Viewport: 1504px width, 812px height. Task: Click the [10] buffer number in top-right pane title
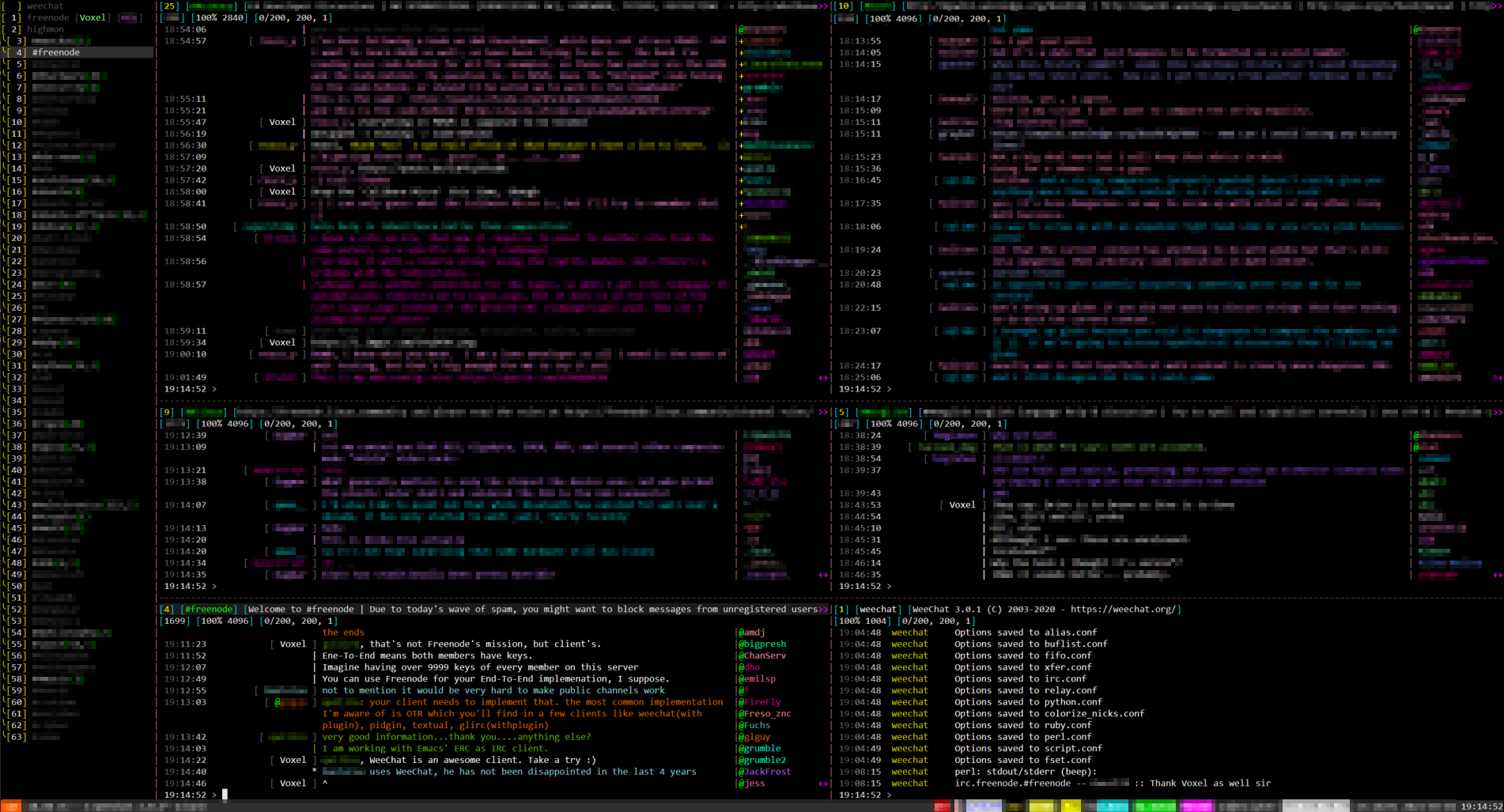(x=845, y=6)
